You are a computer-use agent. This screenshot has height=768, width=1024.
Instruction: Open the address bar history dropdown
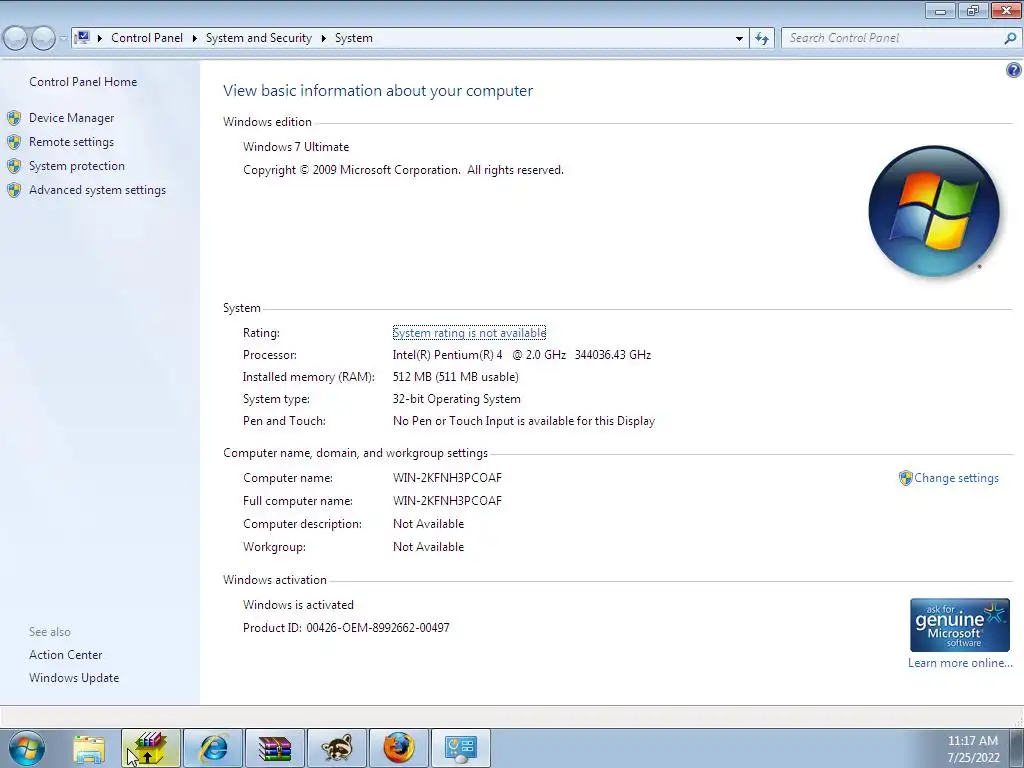pos(739,39)
